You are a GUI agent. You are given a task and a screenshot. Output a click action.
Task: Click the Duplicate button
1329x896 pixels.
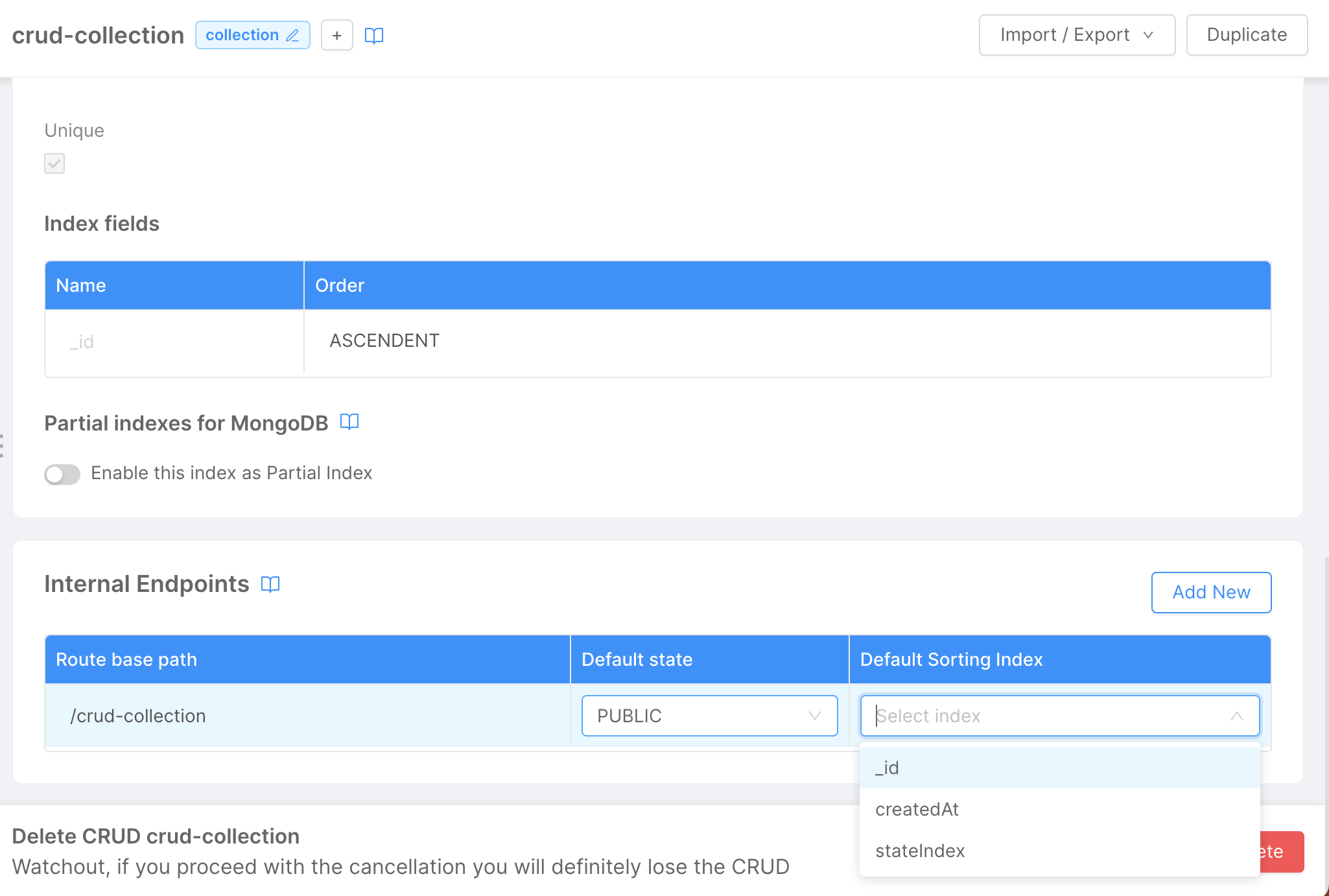1246,35
